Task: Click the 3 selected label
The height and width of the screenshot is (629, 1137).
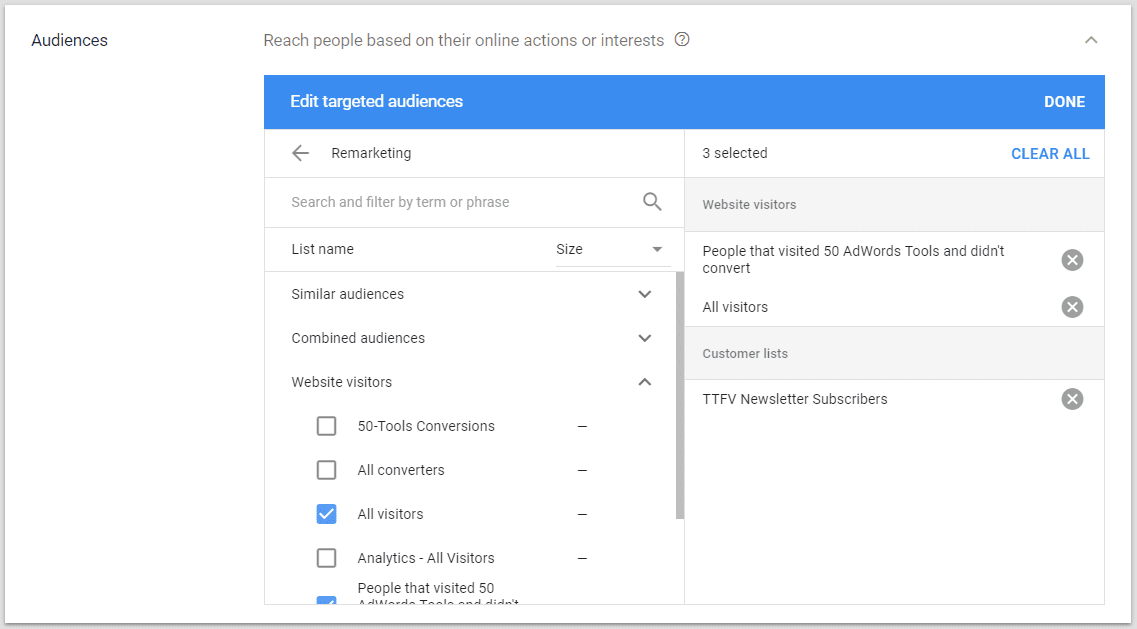Action: [735, 153]
